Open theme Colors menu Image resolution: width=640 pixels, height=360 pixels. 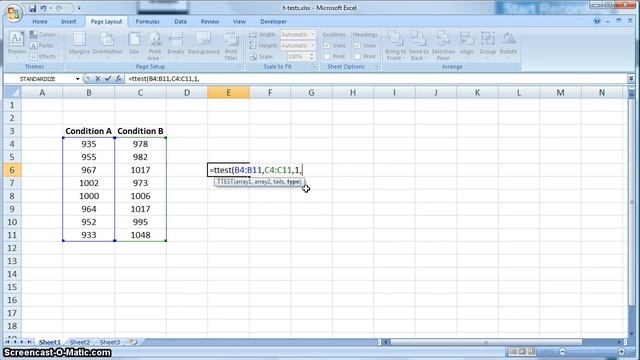(x=44, y=35)
